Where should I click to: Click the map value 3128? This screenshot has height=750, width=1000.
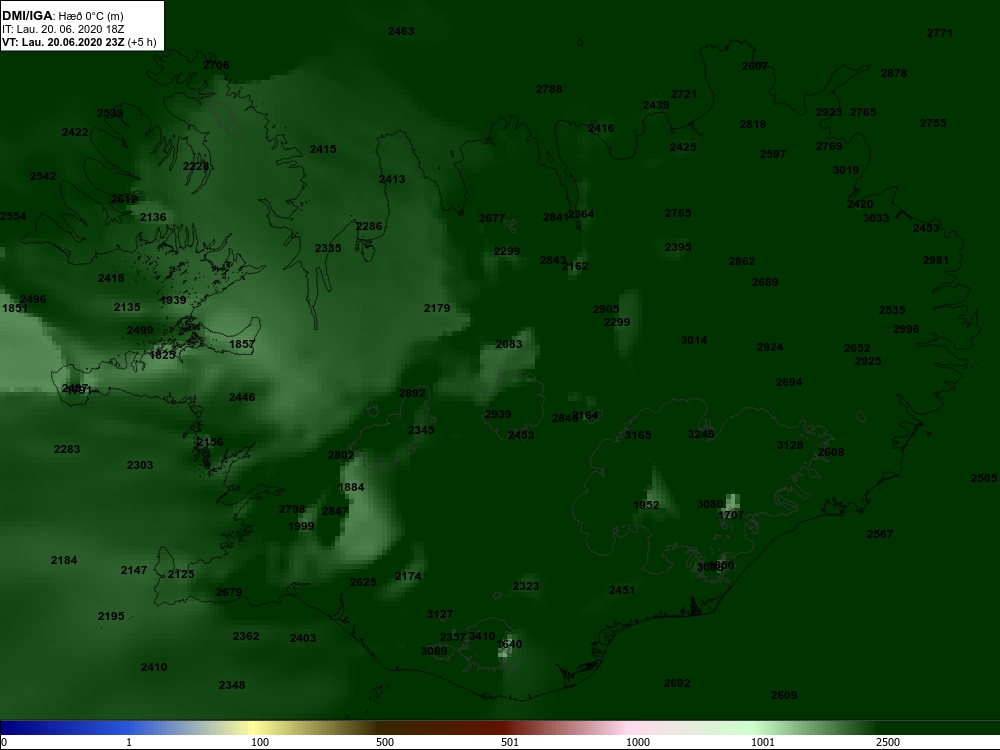point(790,445)
